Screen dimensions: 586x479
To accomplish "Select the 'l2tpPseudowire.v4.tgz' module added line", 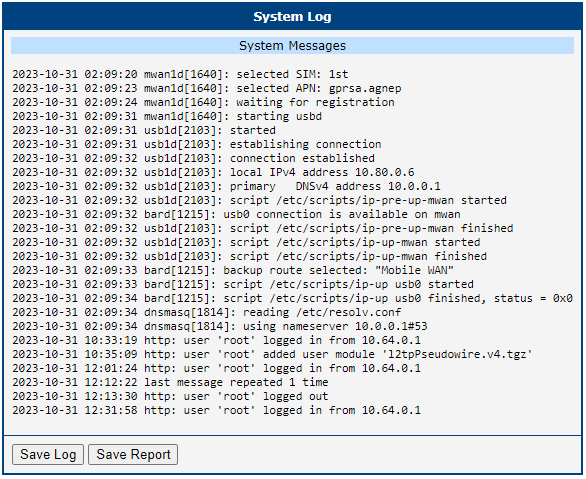I will tap(272, 355).
